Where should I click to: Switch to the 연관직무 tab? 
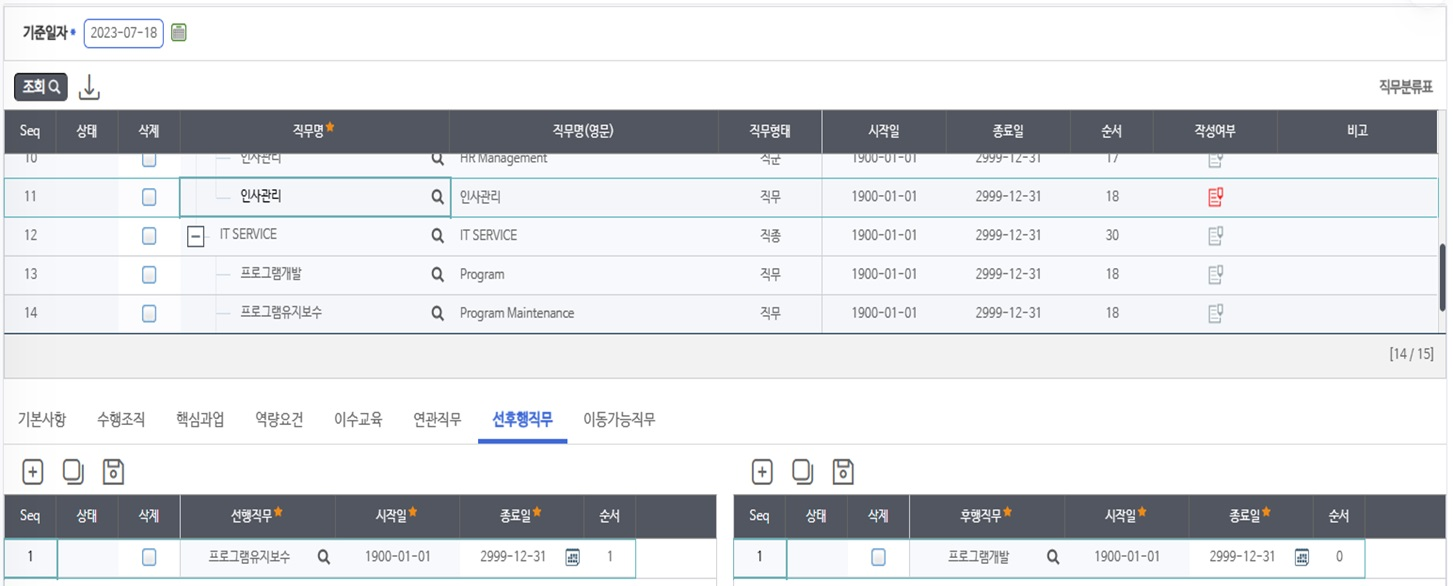[437, 420]
